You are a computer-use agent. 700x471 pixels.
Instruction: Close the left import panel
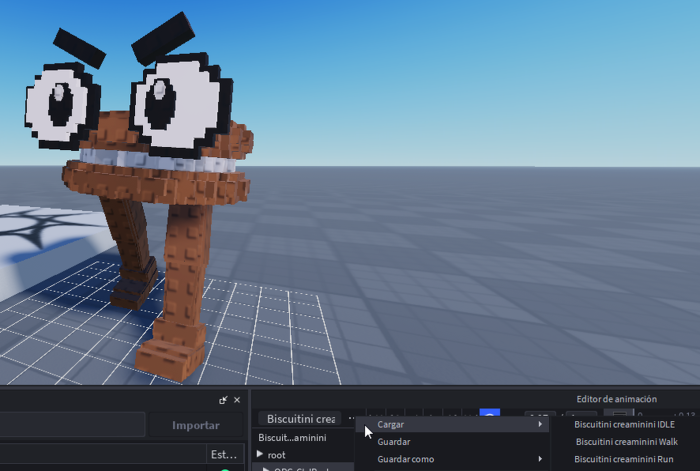click(237, 400)
